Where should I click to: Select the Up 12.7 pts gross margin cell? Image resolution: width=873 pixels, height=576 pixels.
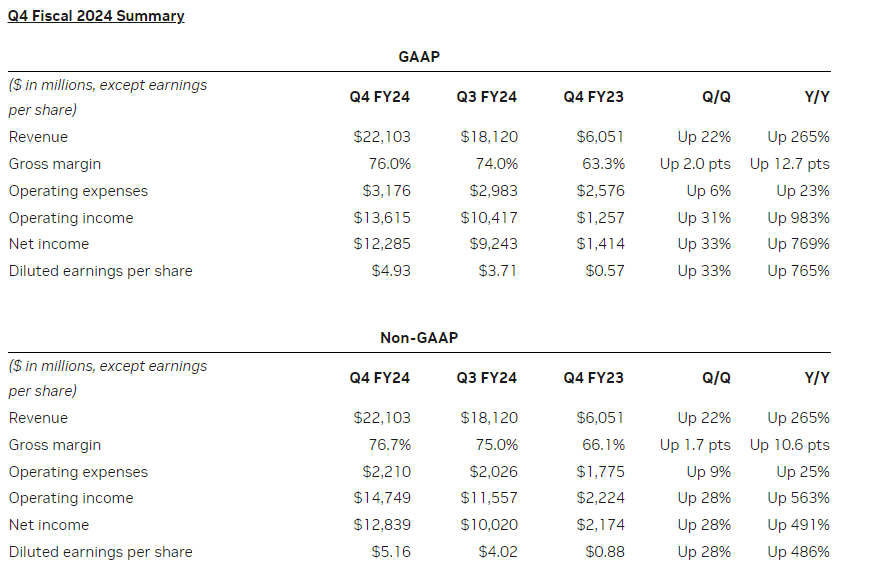789,164
